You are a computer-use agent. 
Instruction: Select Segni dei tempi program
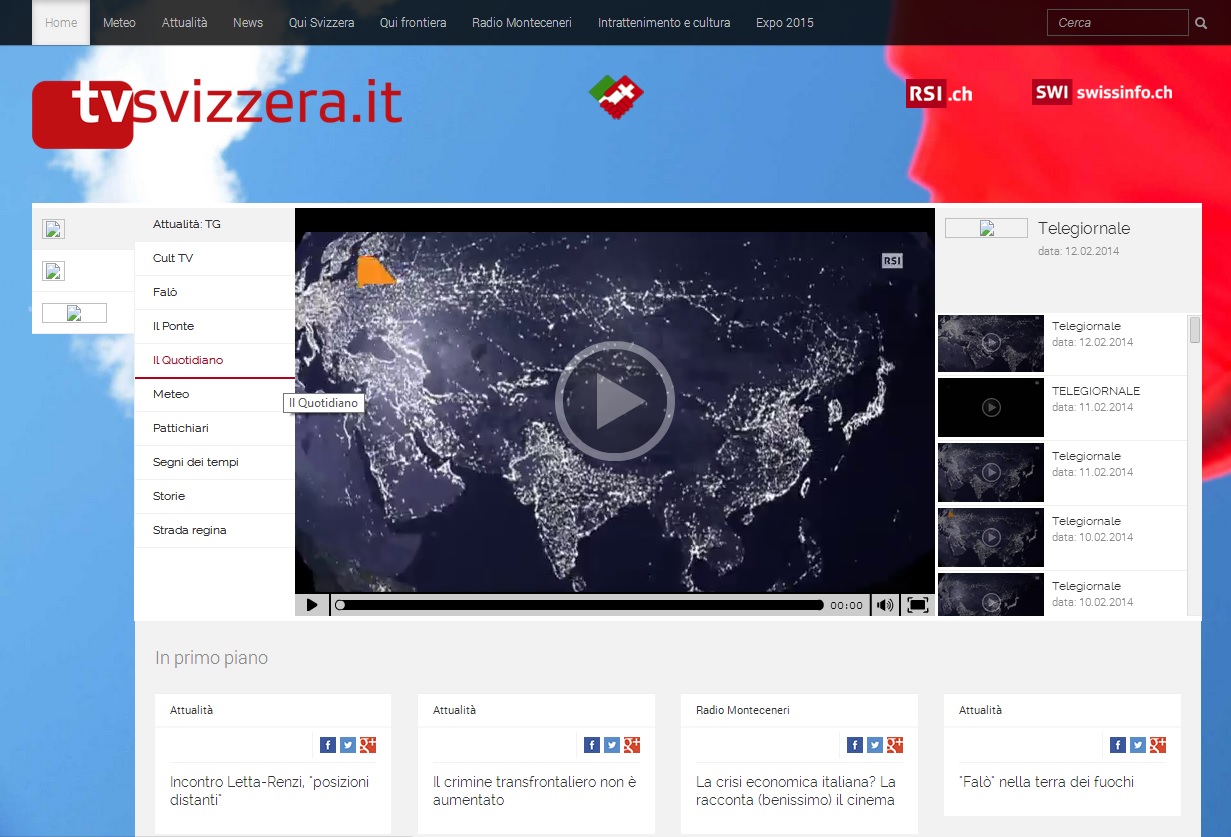(215, 462)
